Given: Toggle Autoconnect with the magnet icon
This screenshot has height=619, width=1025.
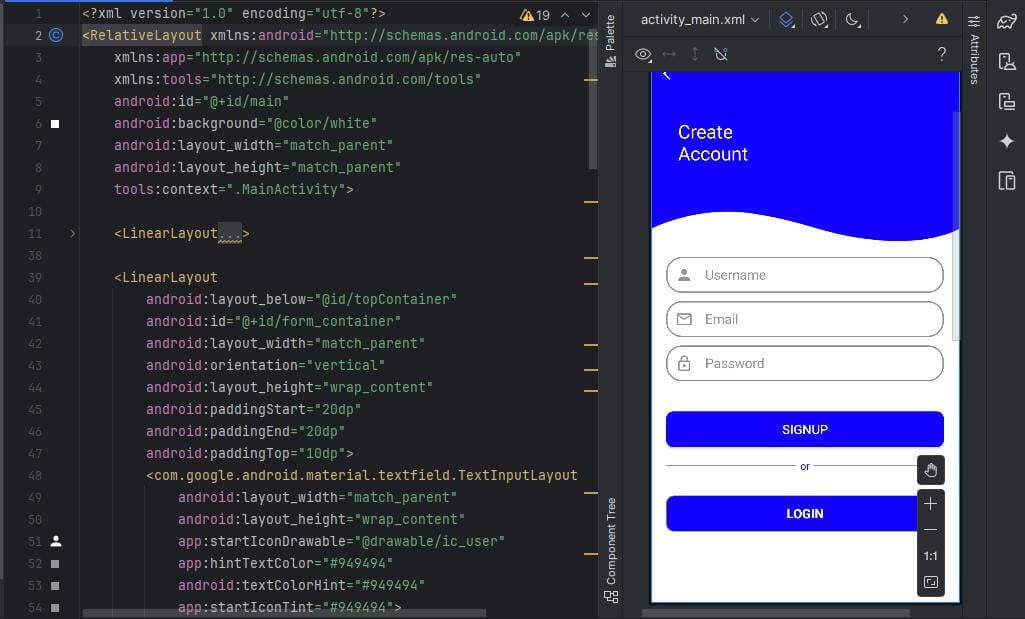Looking at the screenshot, I should (721, 54).
